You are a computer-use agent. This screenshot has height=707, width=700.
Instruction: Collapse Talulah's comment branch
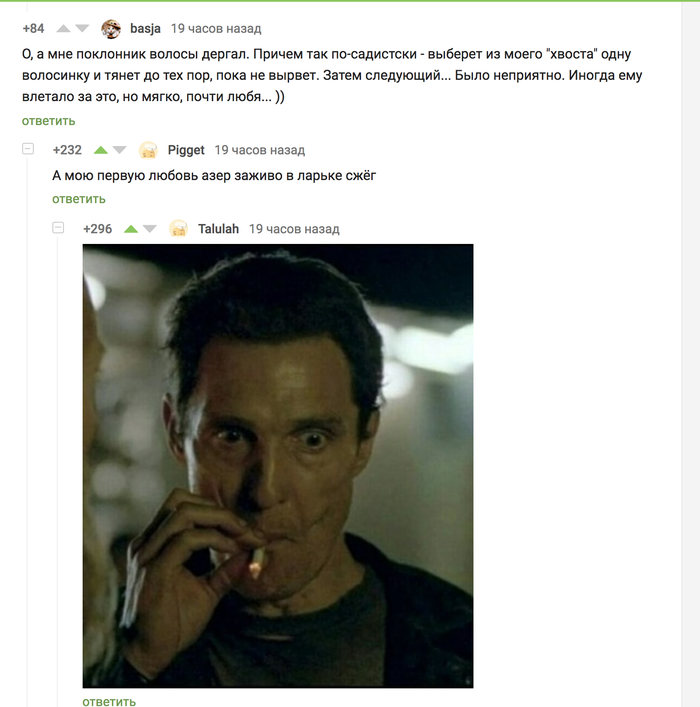(x=58, y=228)
